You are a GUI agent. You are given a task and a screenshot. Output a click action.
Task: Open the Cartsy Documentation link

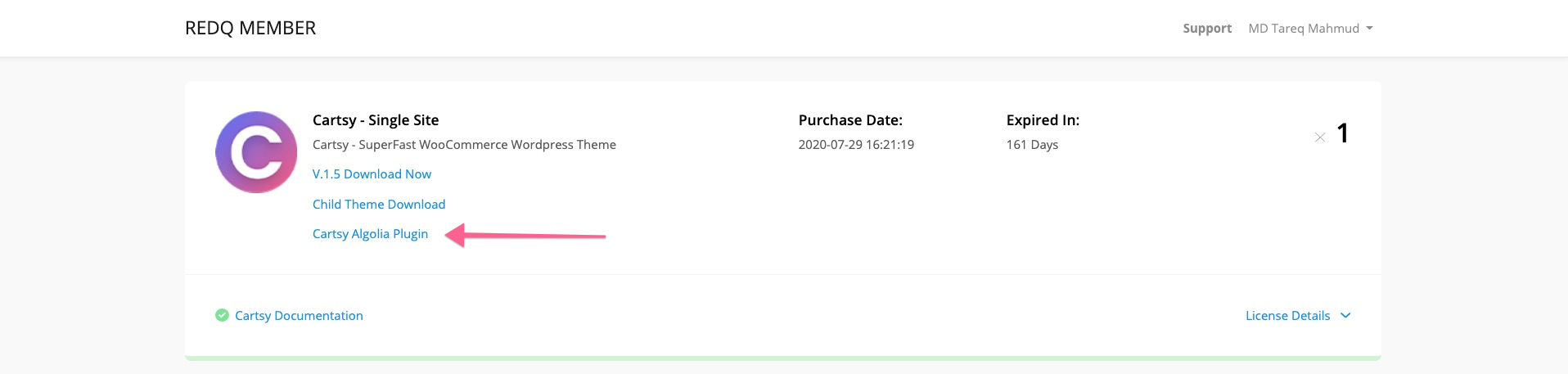coord(299,316)
